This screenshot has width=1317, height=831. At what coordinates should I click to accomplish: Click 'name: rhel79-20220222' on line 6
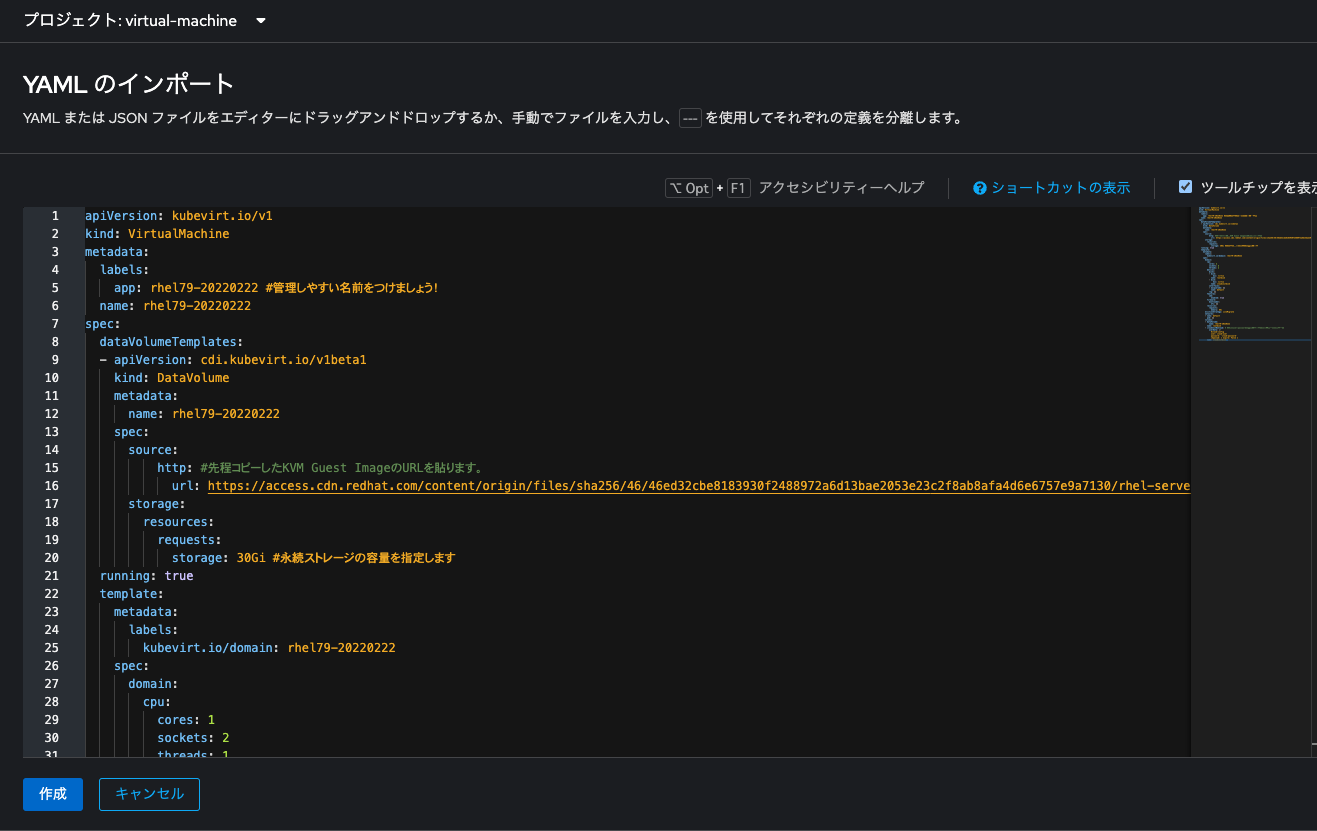175,306
